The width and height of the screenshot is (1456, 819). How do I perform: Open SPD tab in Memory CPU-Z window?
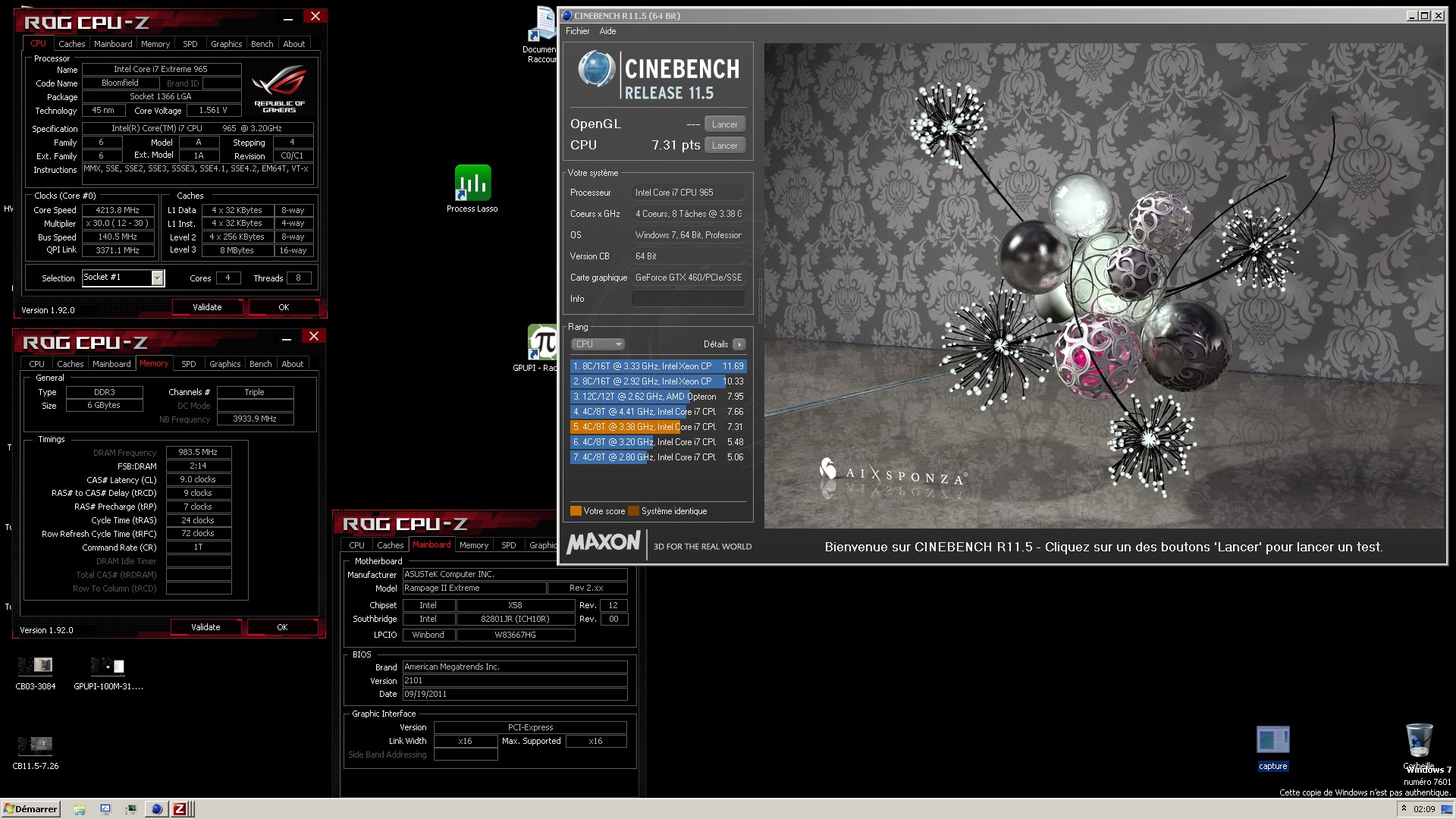(189, 364)
